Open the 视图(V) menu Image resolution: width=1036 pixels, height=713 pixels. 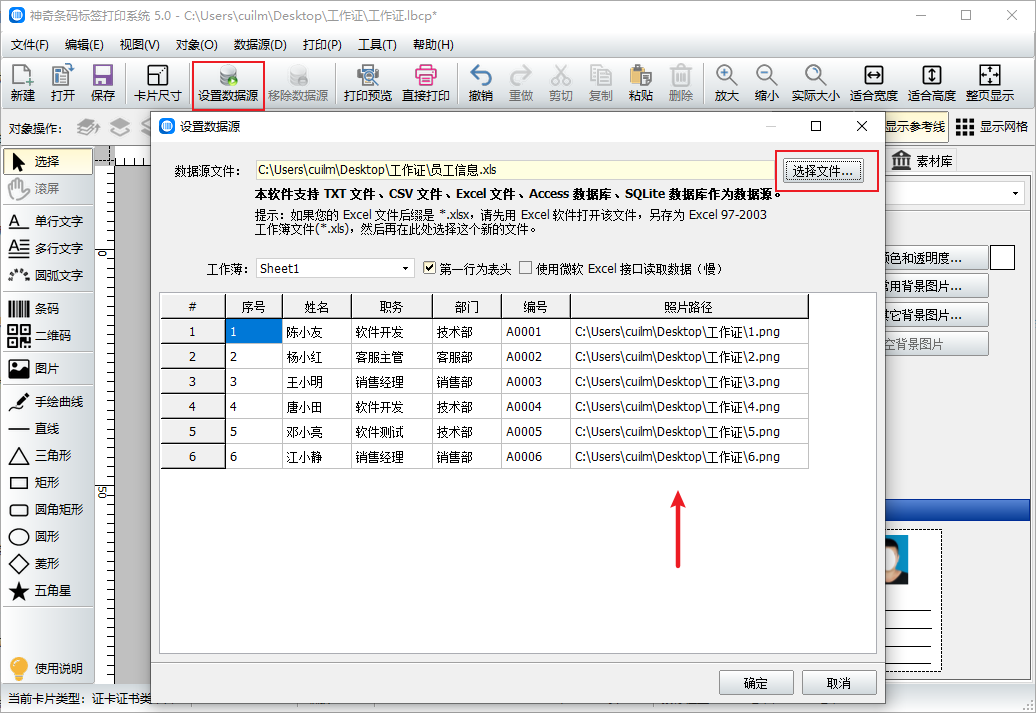coord(139,45)
